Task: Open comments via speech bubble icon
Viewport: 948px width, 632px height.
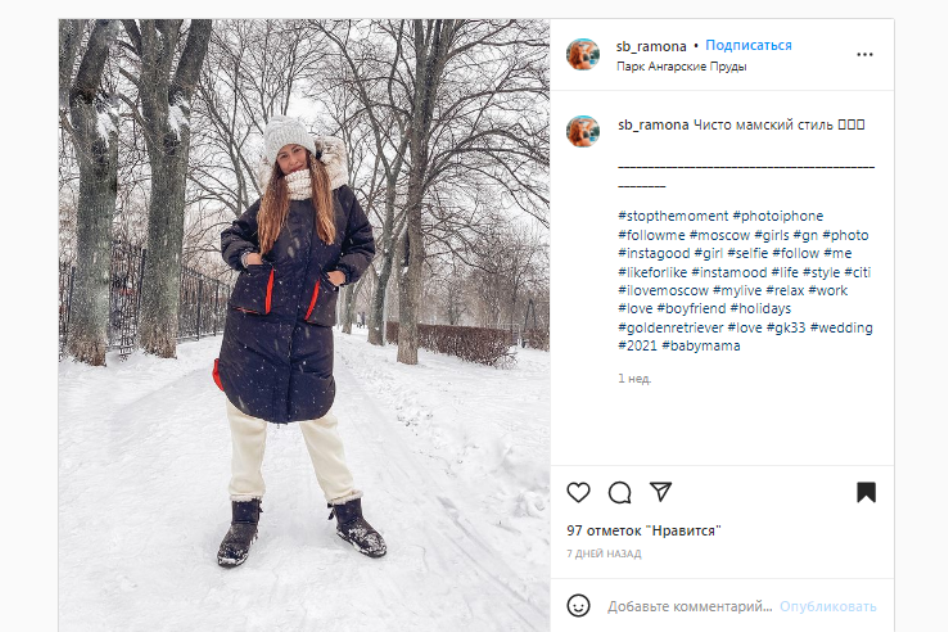Action: (x=620, y=492)
